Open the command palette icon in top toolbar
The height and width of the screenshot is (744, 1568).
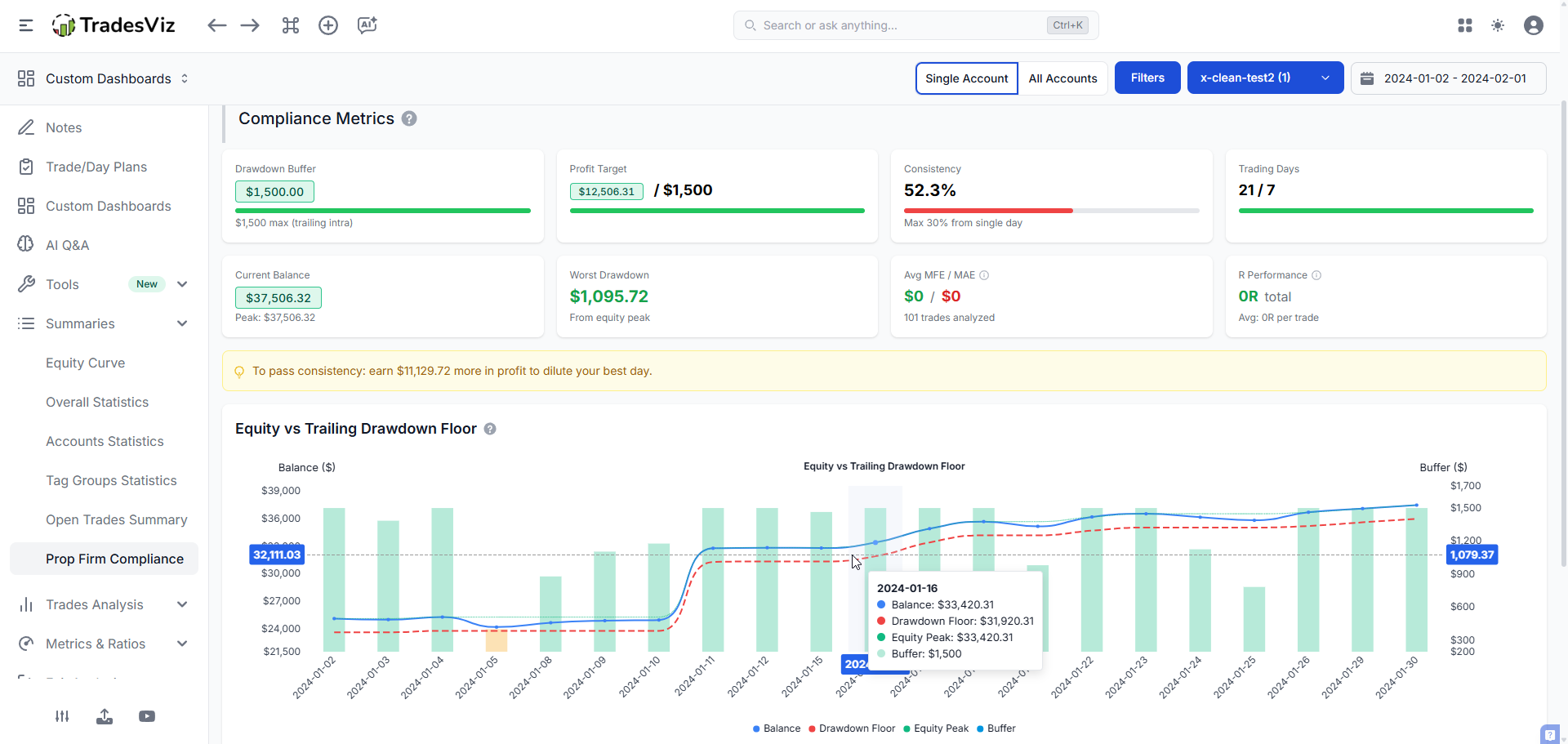point(291,25)
